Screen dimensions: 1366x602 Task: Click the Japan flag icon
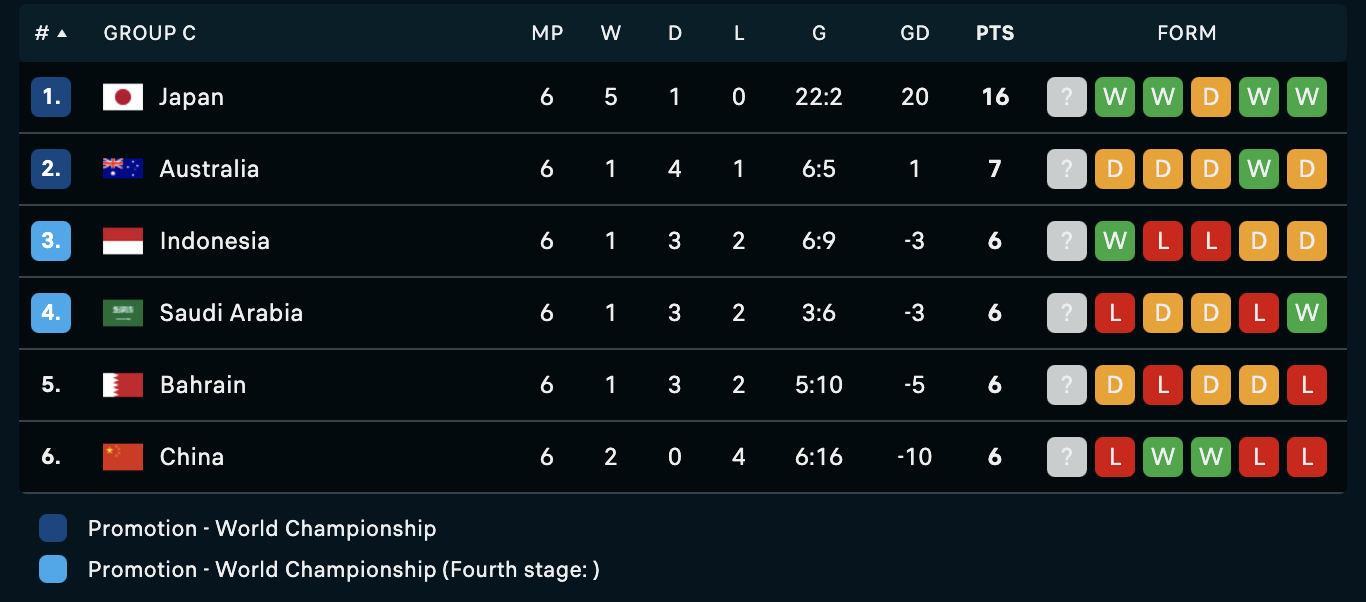[x=123, y=97]
